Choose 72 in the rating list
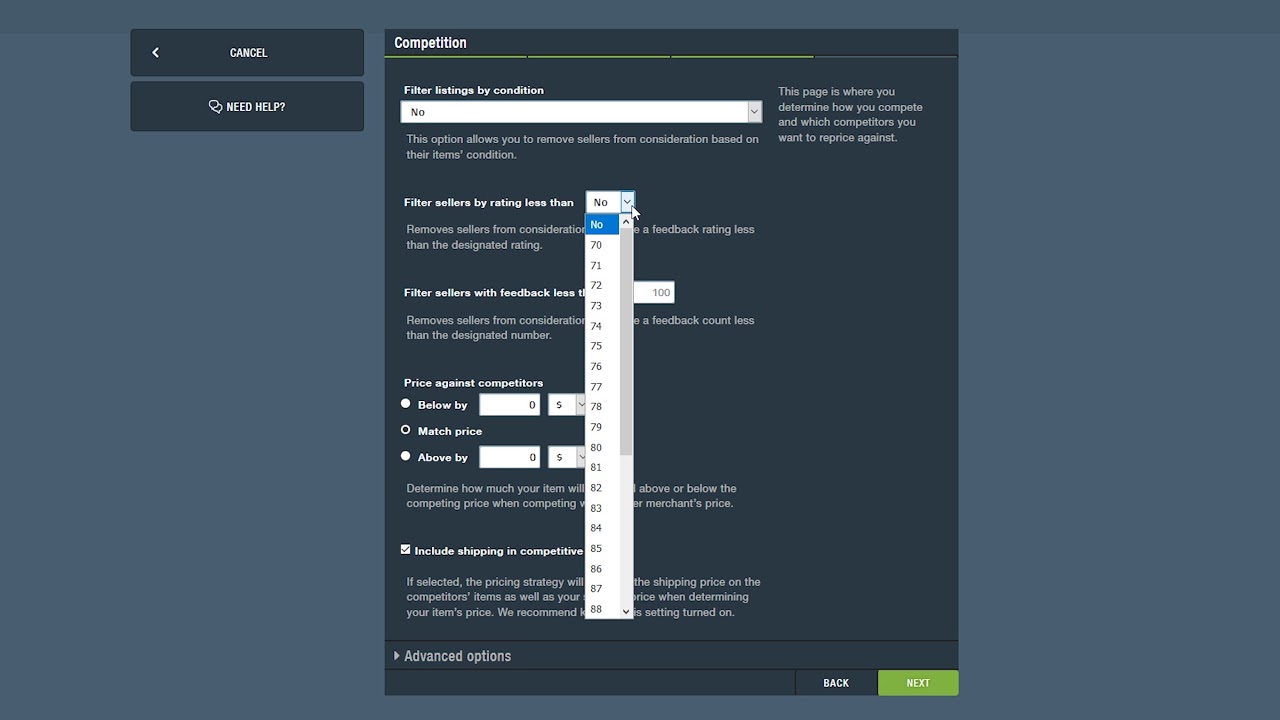 click(x=603, y=285)
